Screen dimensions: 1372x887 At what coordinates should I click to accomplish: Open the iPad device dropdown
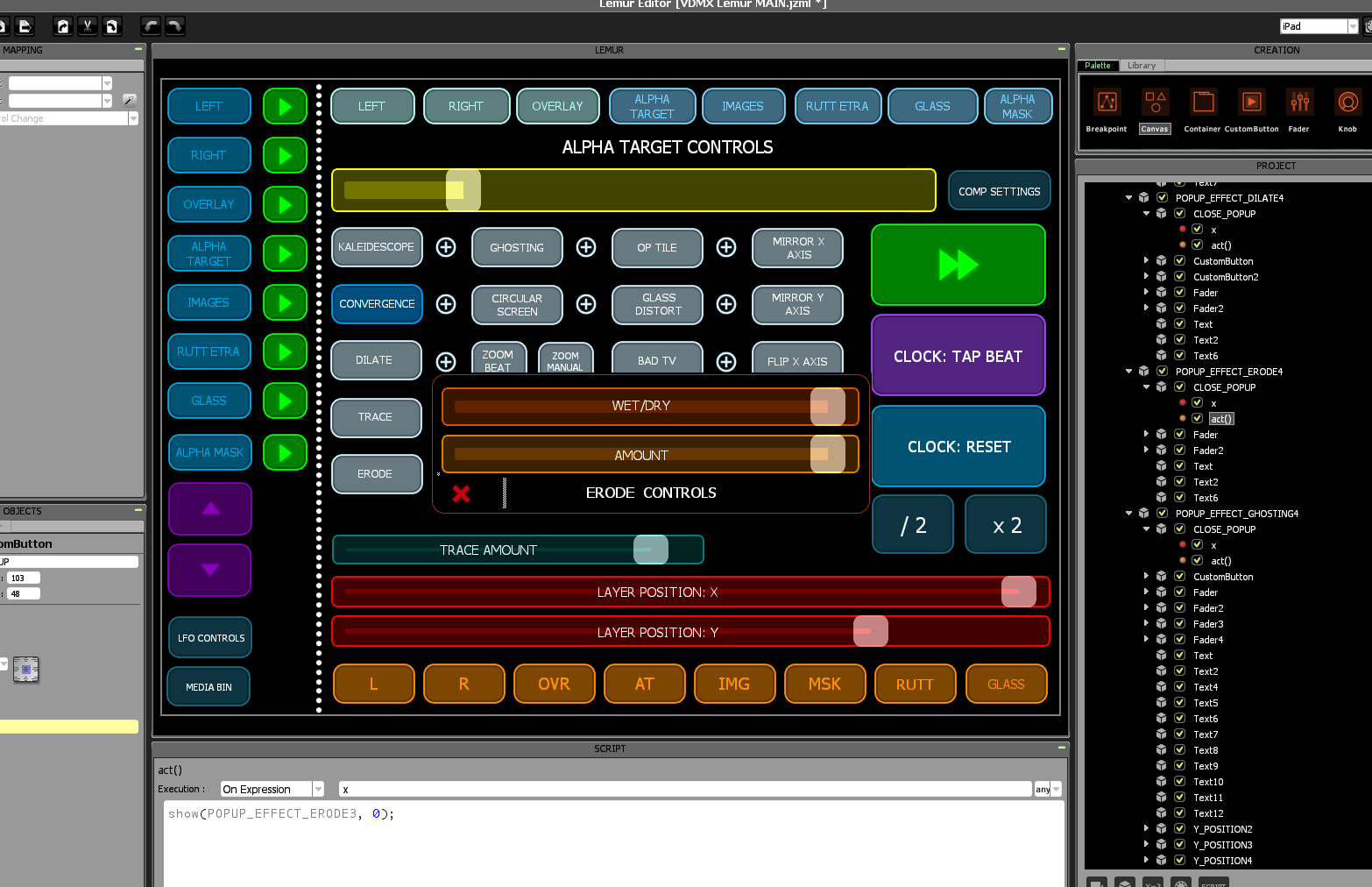tap(1352, 26)
